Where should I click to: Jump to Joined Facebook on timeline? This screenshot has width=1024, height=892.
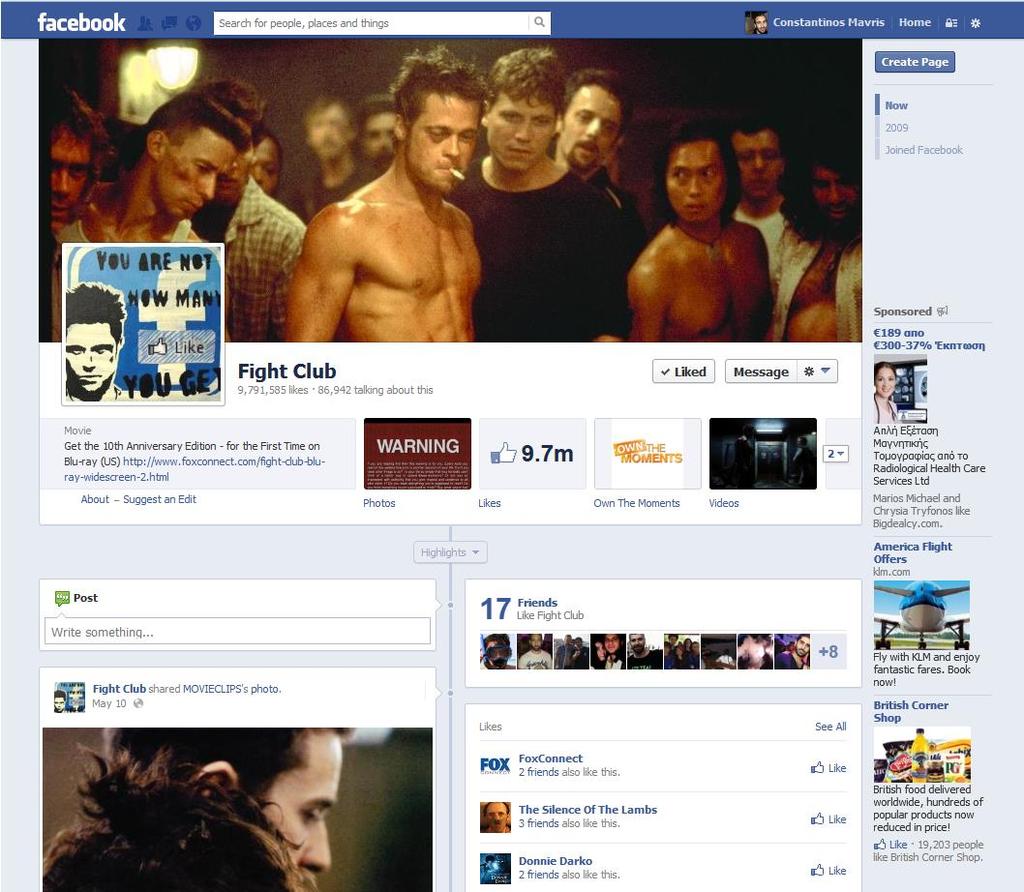click(923, 150)
